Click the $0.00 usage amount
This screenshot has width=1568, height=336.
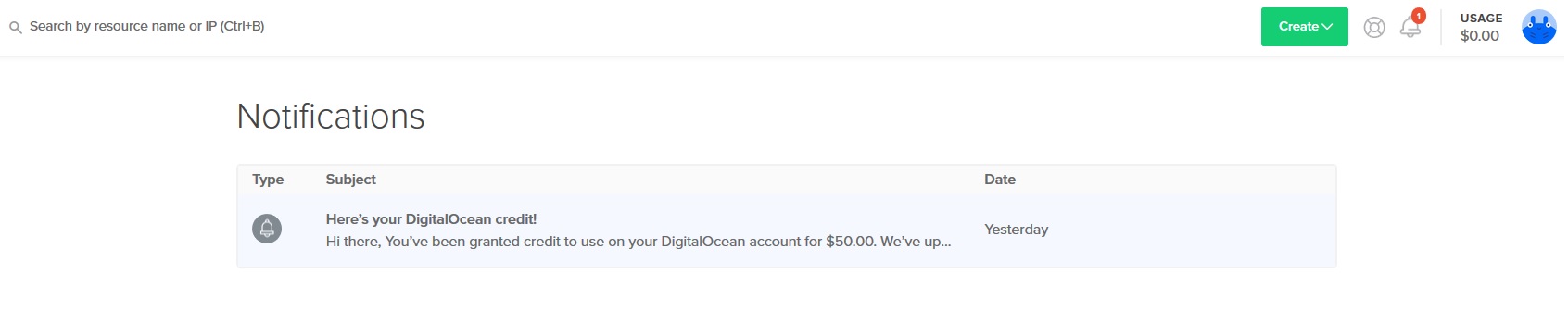click(1479, 36)
